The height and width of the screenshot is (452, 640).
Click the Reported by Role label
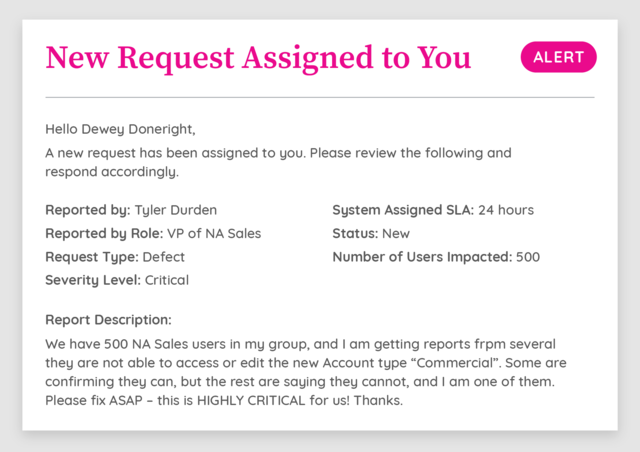tap(104, 234)
